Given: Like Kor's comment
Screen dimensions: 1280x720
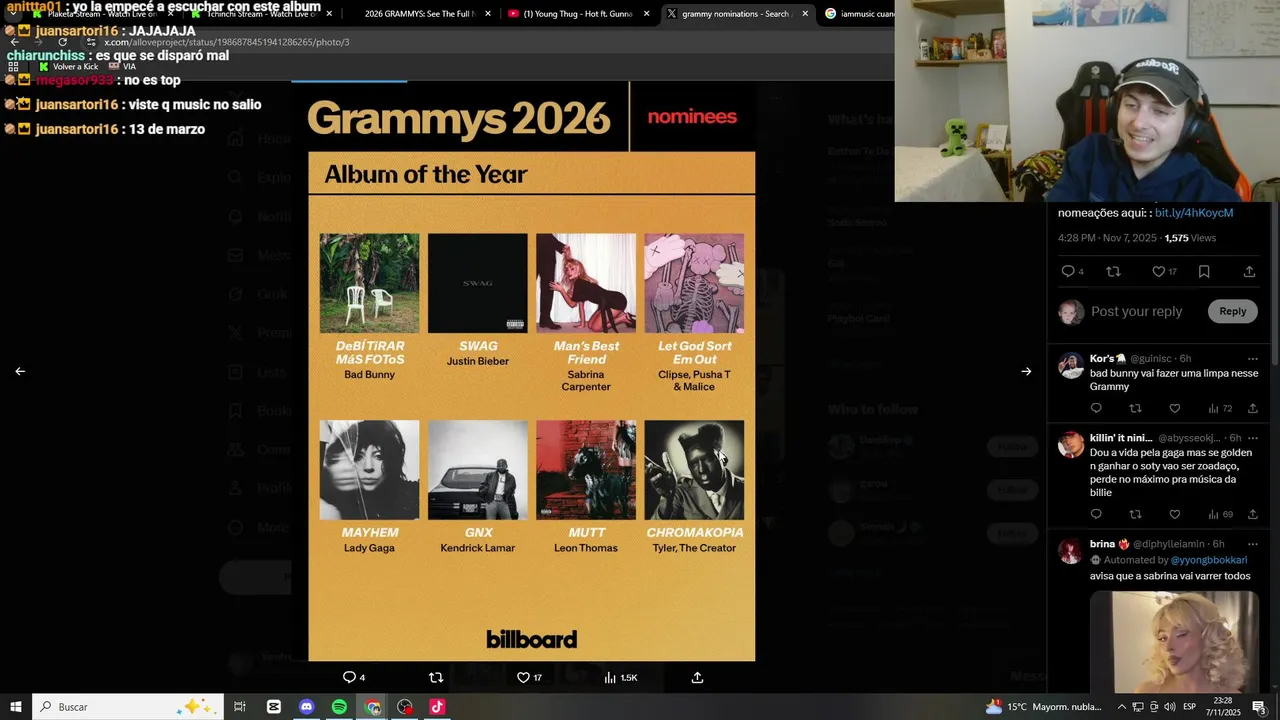Looking at the screenshot, I should pyautogui.click(x=1175, y=408).
